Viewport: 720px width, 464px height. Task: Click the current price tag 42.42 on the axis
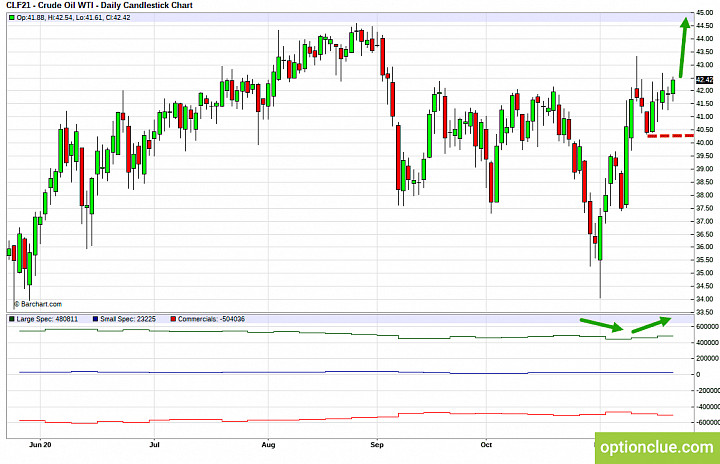tap(704, 79)
